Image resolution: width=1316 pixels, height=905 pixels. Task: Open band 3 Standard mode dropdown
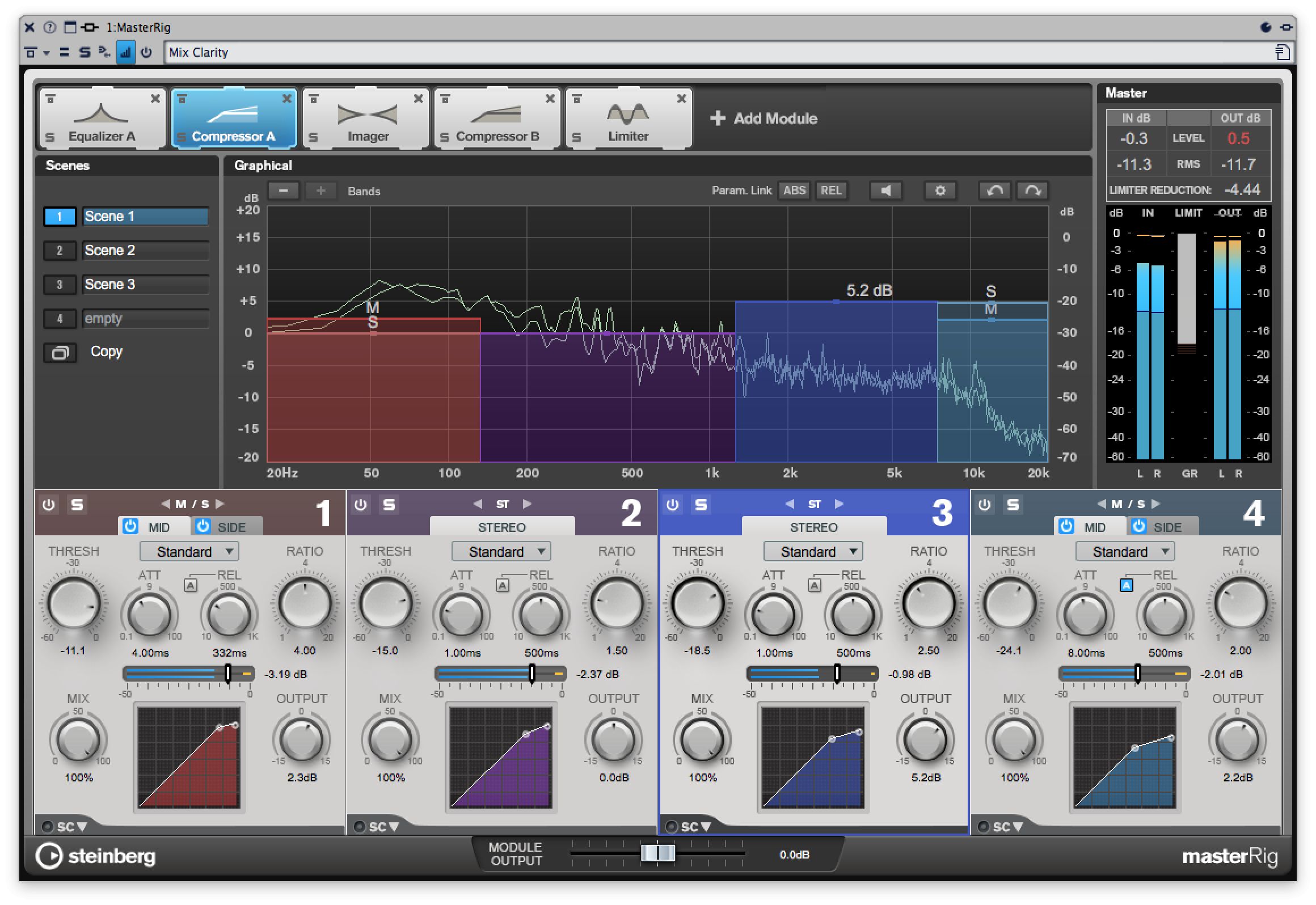point(813,551)
